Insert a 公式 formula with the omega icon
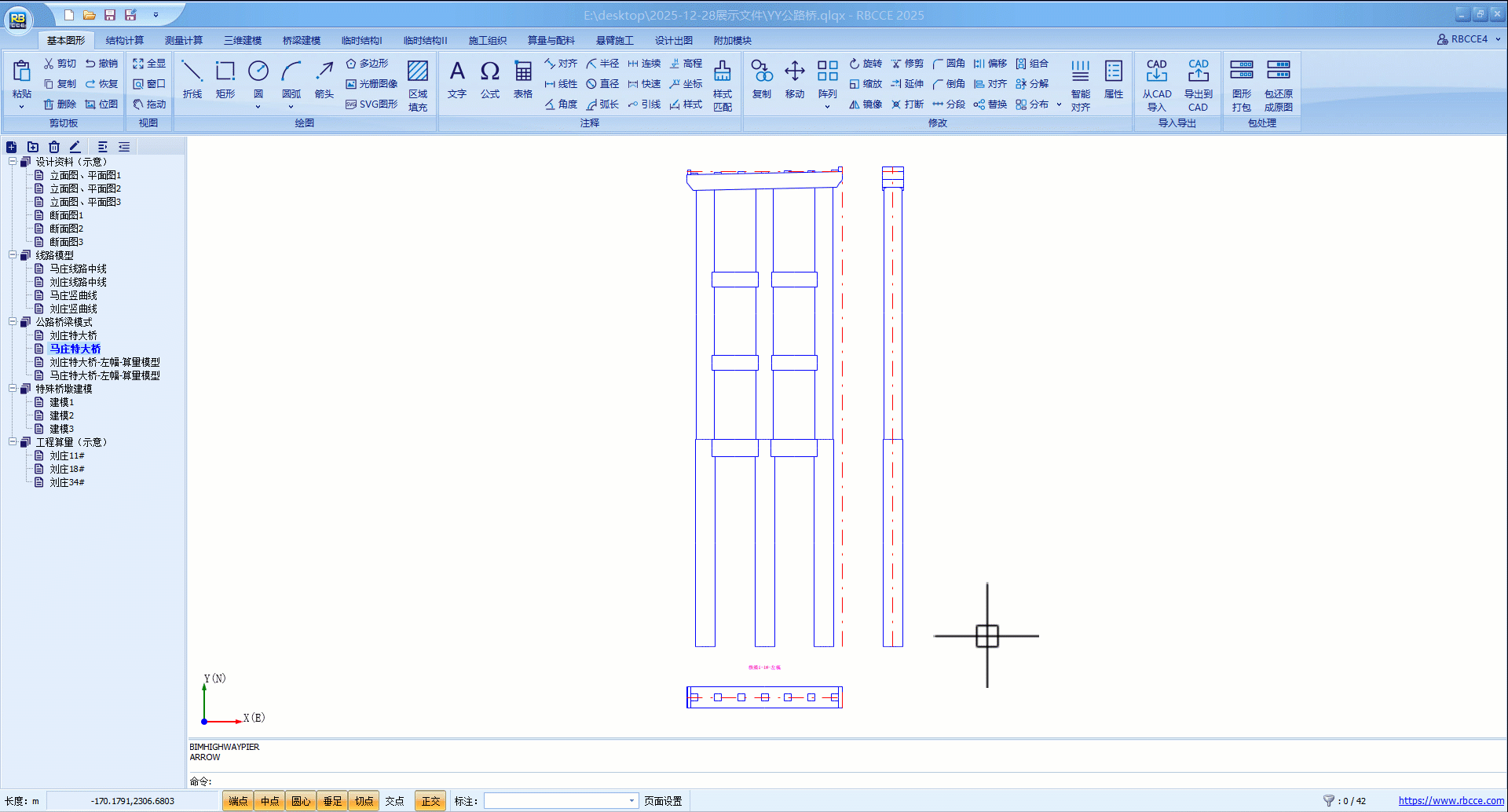Screen dimensions: 1508x812 (x=490, y=79)
